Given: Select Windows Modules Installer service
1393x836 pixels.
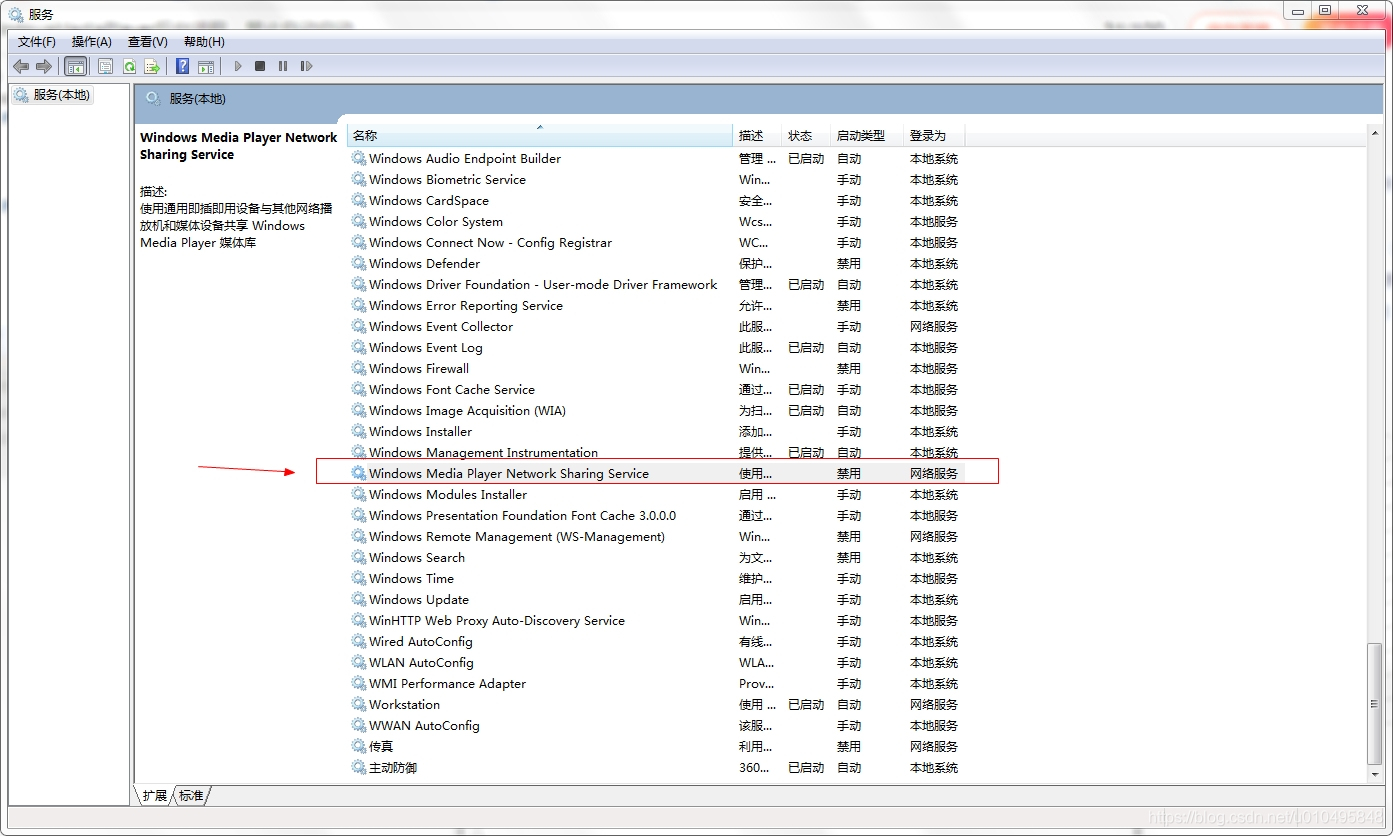Looking at the screenshot, I should (657, 494).
